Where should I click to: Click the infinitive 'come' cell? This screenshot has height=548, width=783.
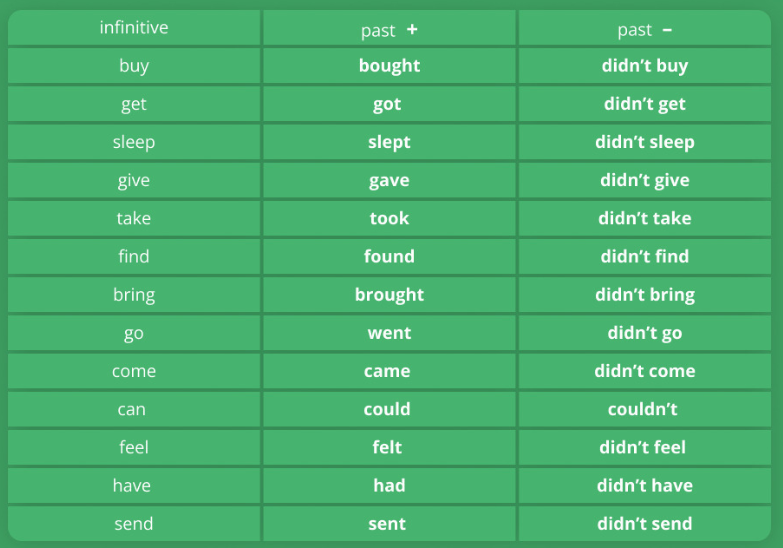tap(134, 371)
